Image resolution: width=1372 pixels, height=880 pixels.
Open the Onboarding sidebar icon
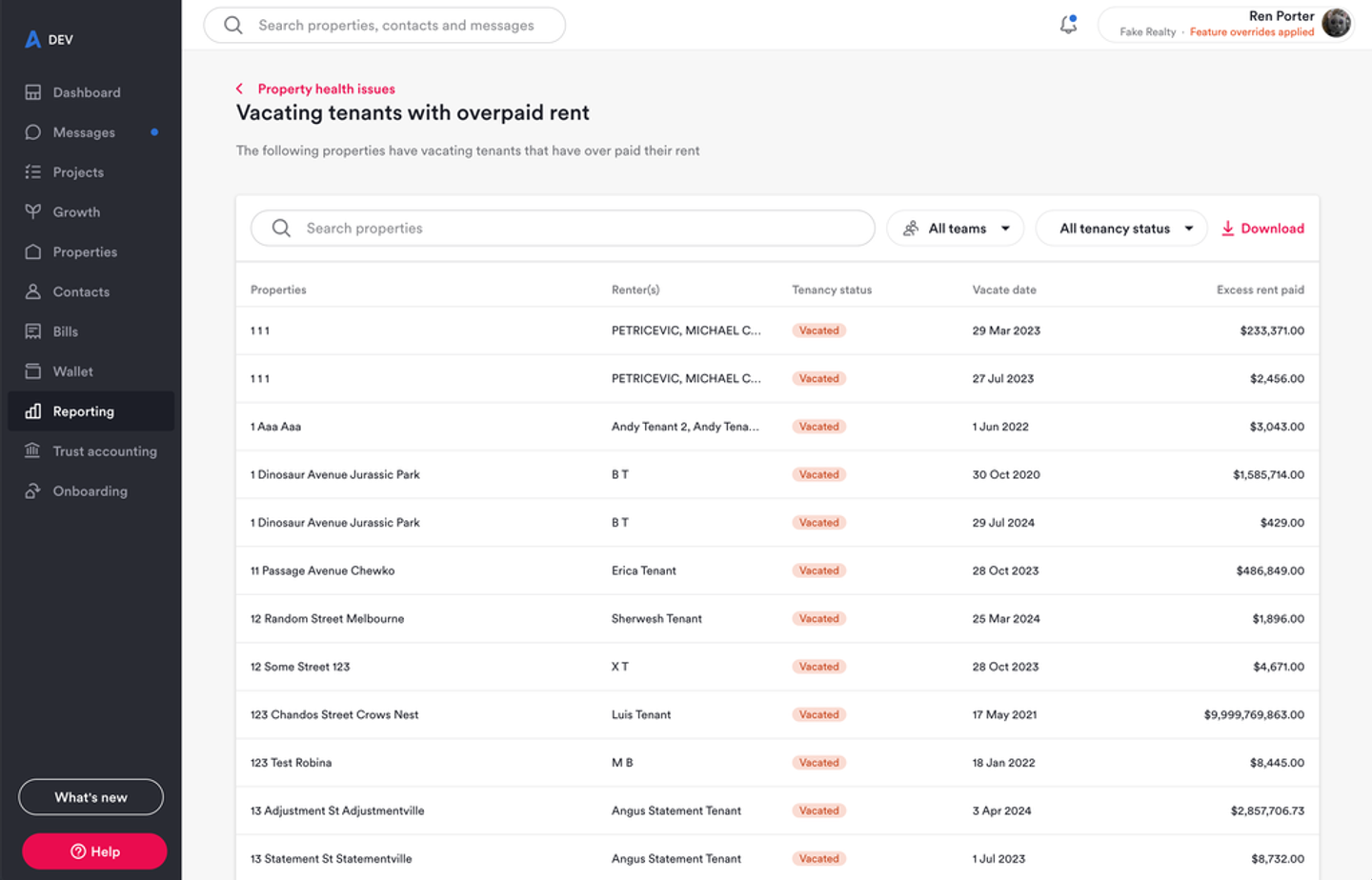pyautogui.click(x=33, y=490)
